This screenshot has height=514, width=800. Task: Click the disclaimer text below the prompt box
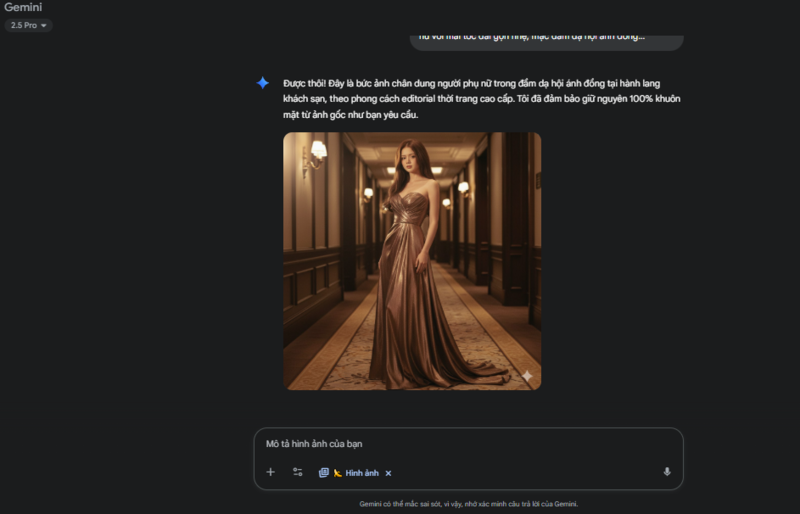pos(468,504)
